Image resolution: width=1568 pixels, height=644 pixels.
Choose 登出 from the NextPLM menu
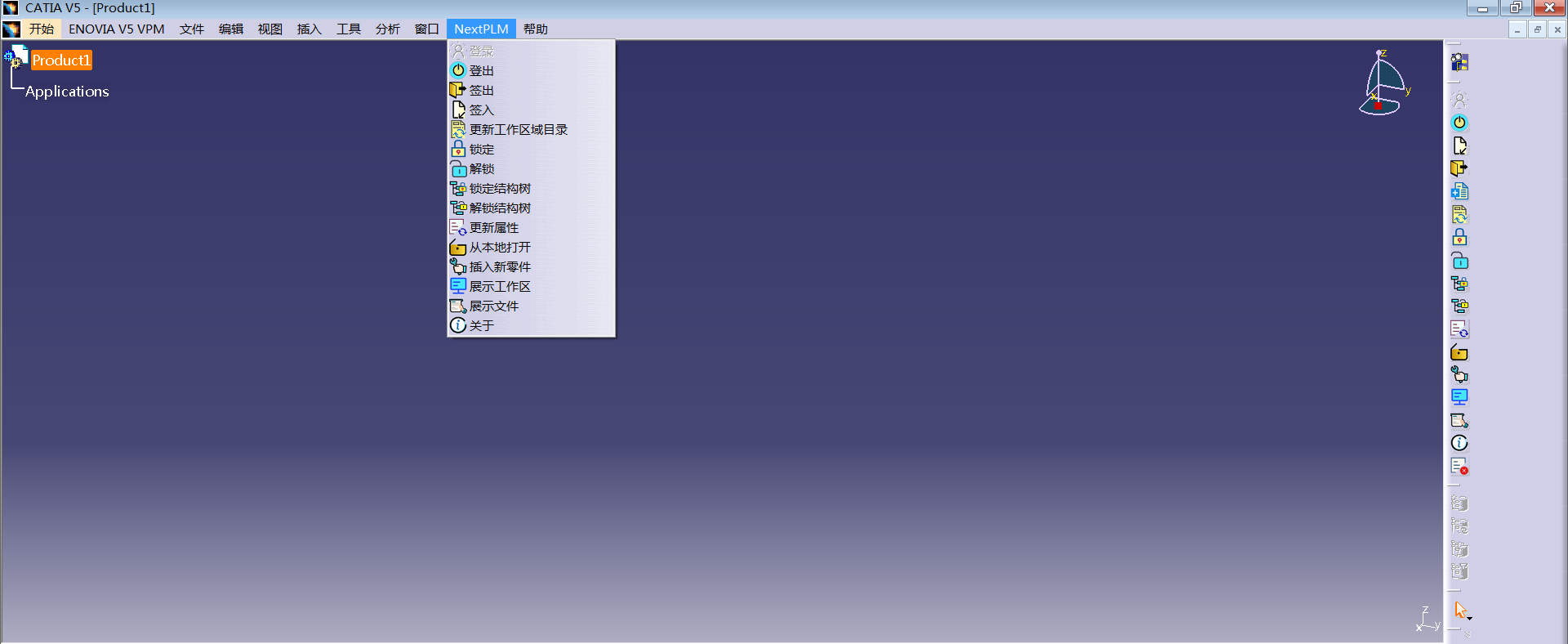click(531, 71)
